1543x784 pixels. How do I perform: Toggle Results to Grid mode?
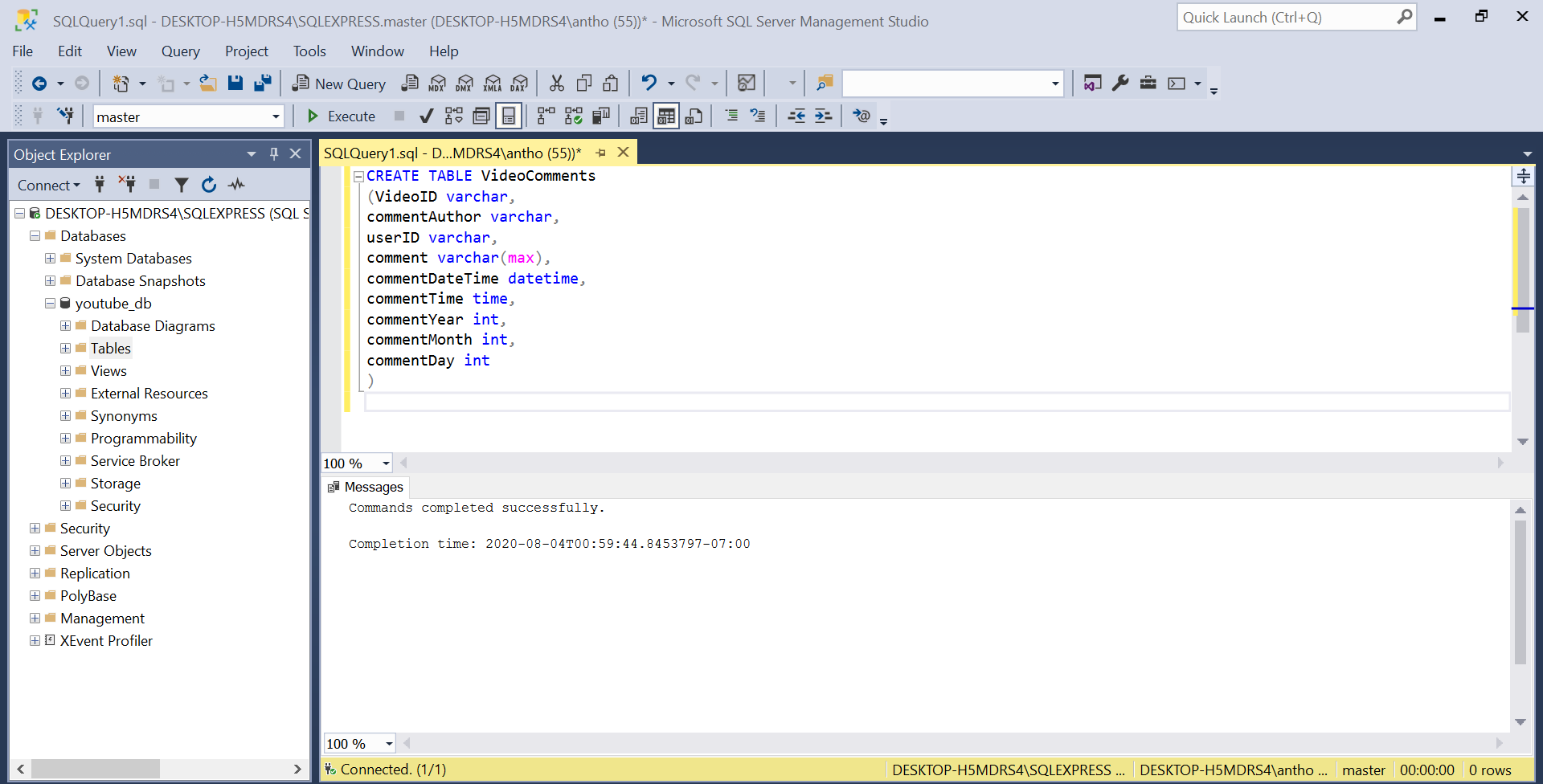click(x=666, y=116)
